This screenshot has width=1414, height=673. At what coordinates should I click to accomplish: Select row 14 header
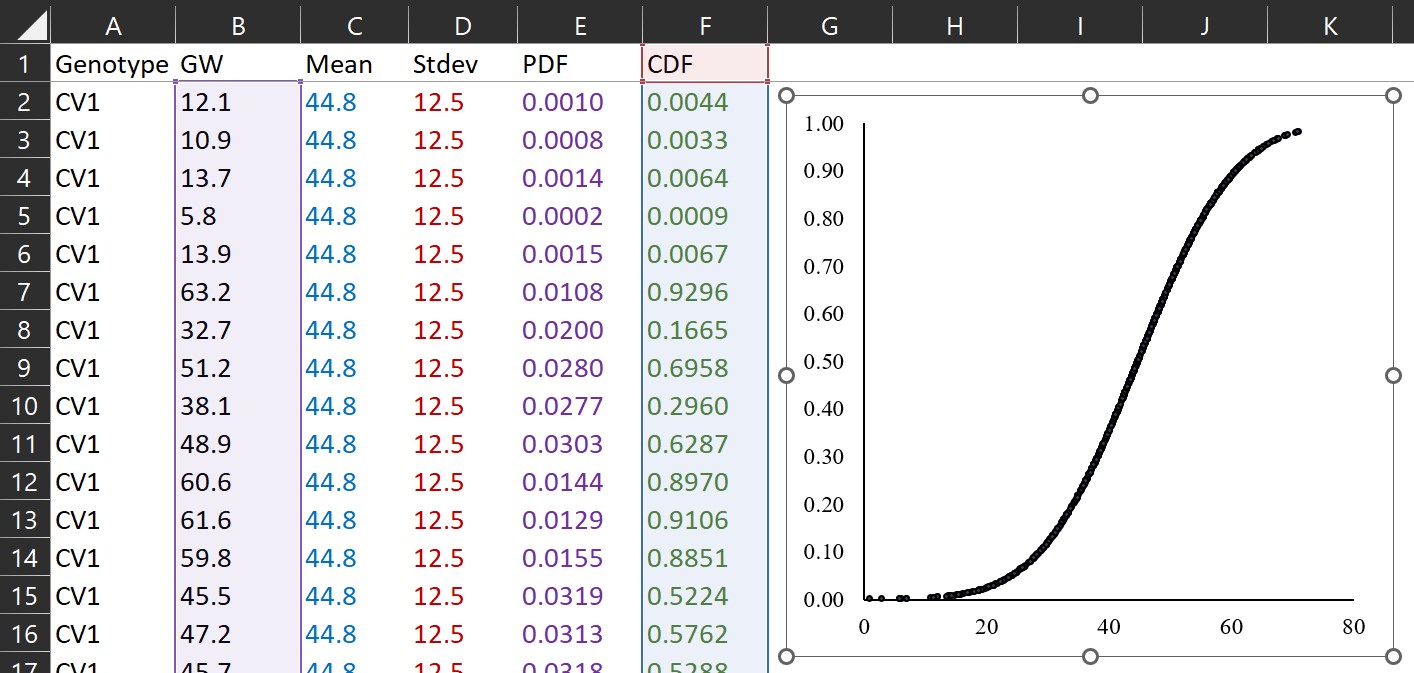(24, 558)
